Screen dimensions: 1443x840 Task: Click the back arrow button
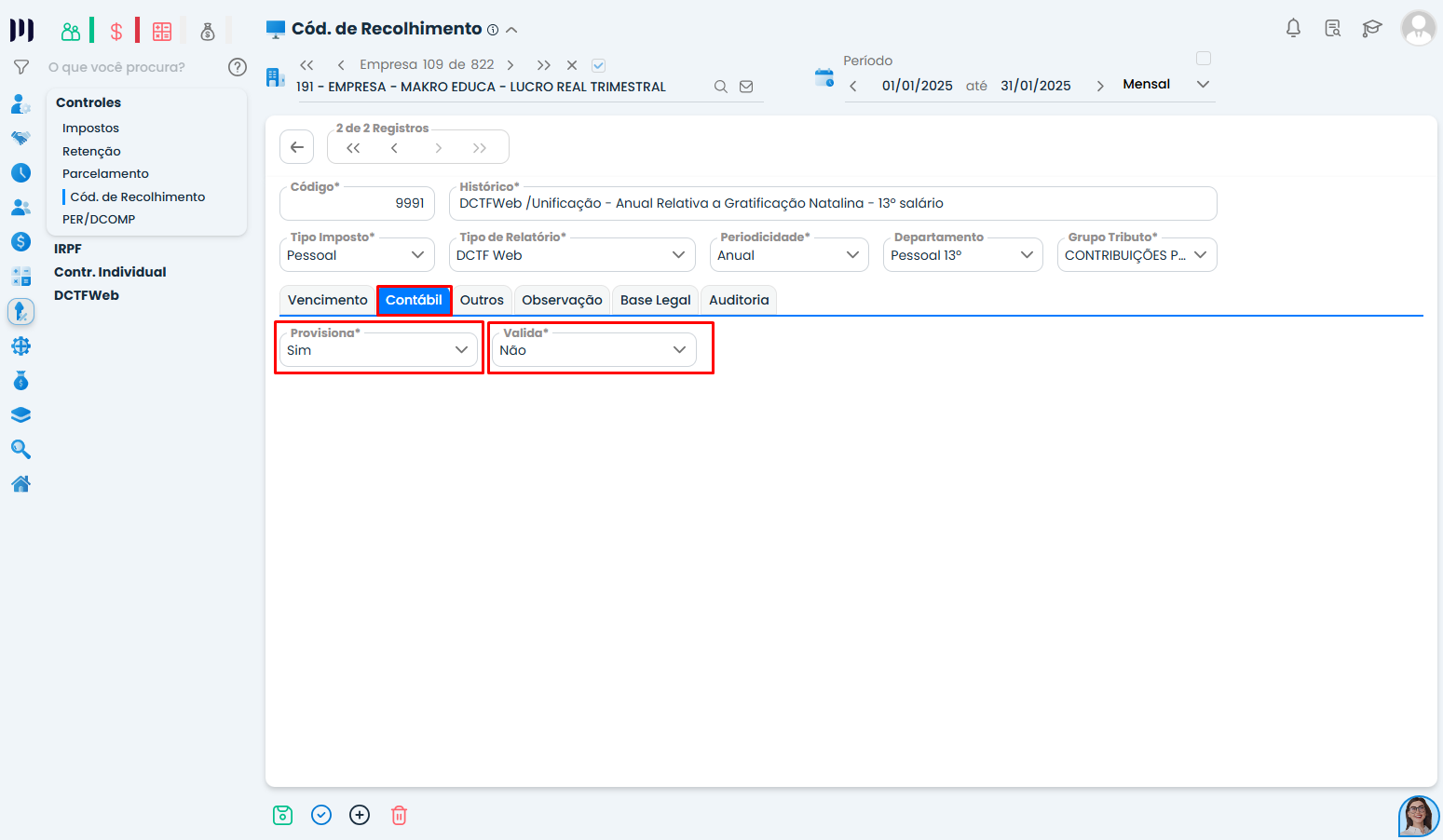click(x=296, y=147)
